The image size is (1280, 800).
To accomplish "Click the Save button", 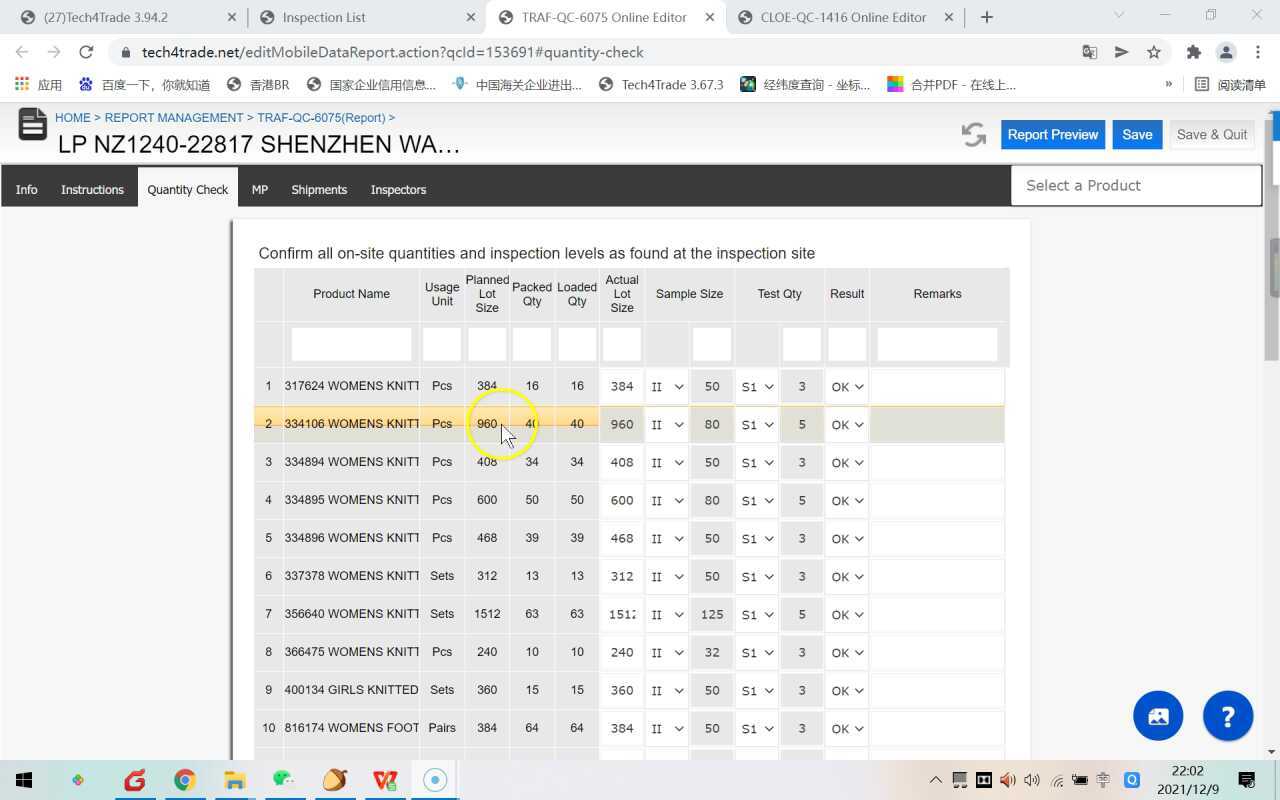I will point(1137,133).
